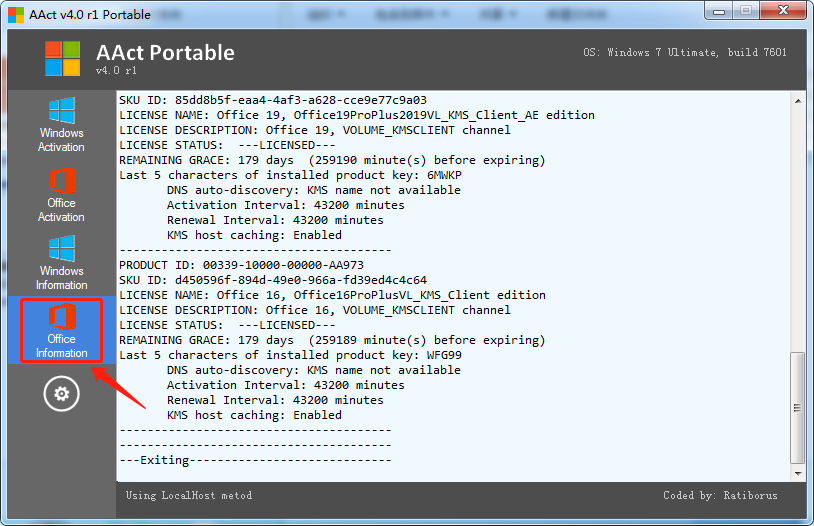The width and height of the screenshot is (814, 526).
Task: Select the Office Information section
Action: (61, 331)
